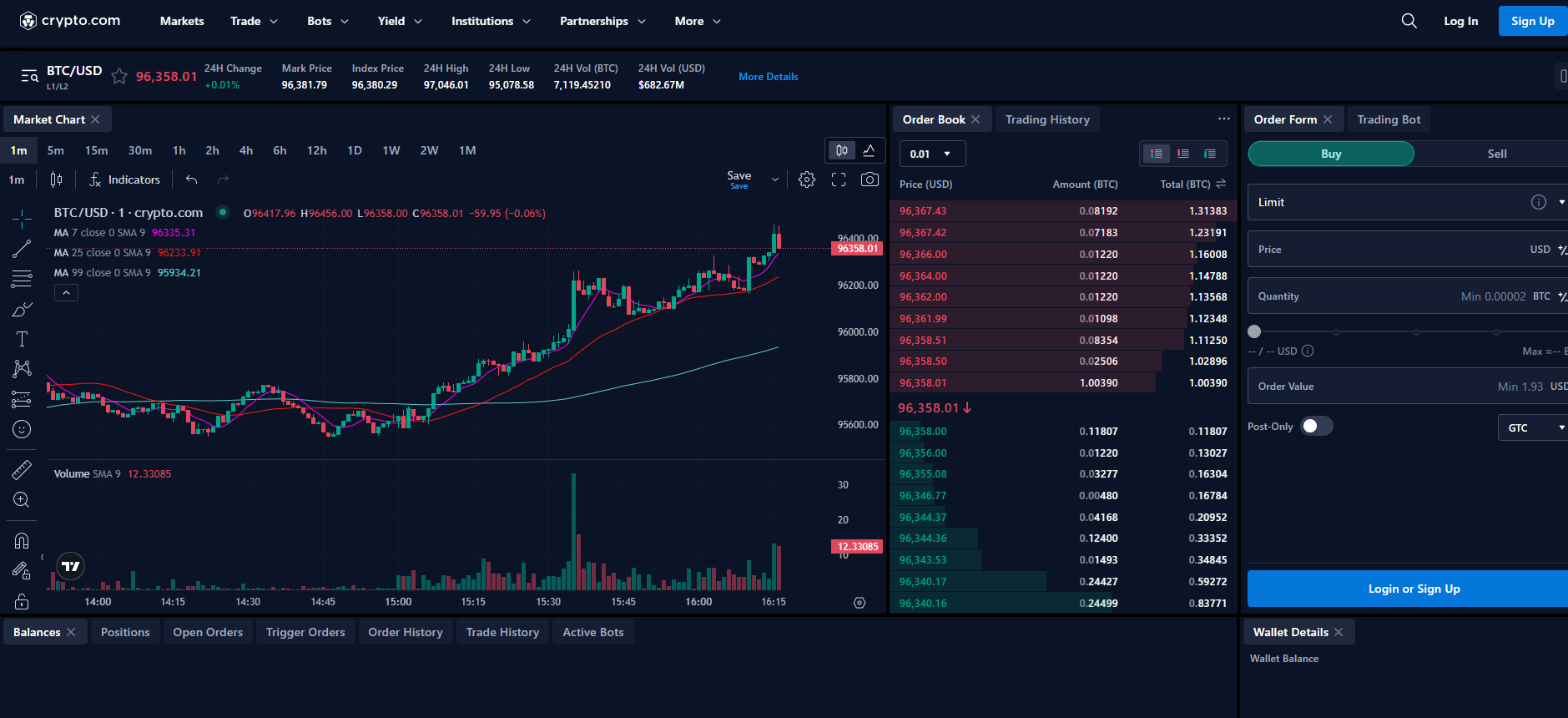The height and width of the screenshot is (718, 1568).
Task: Click the Login or Sign Up button
Action: coord(1408,589)
